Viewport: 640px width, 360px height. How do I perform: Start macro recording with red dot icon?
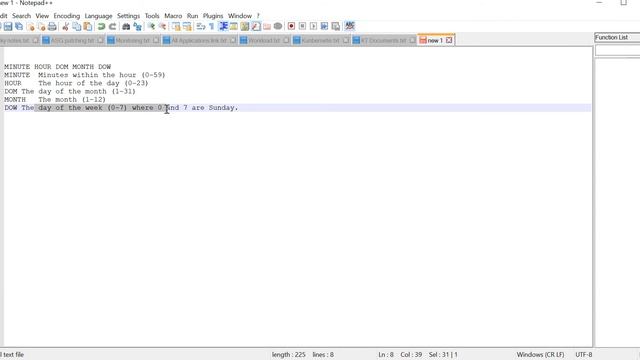click(291, 27)
